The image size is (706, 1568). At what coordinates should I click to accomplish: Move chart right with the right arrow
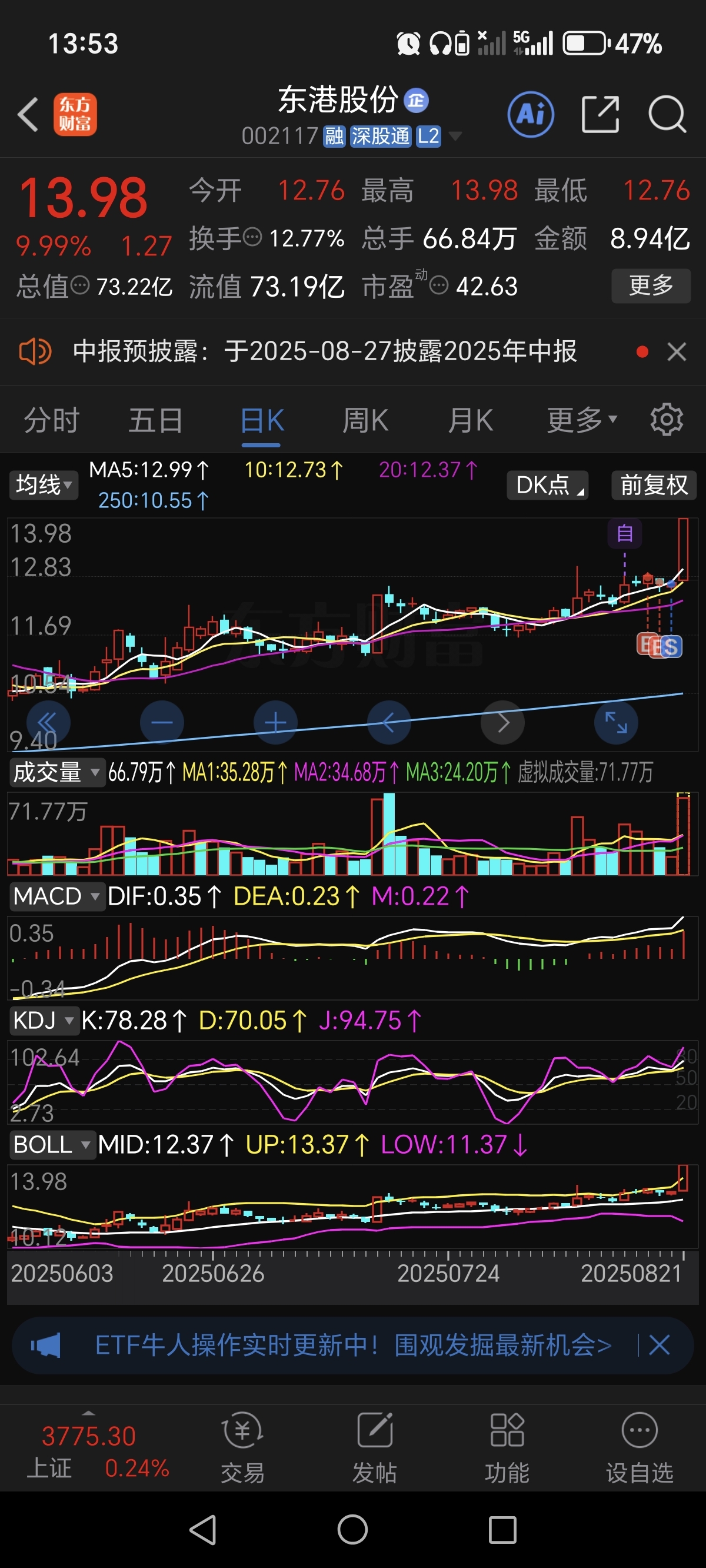tap(502, 723)
